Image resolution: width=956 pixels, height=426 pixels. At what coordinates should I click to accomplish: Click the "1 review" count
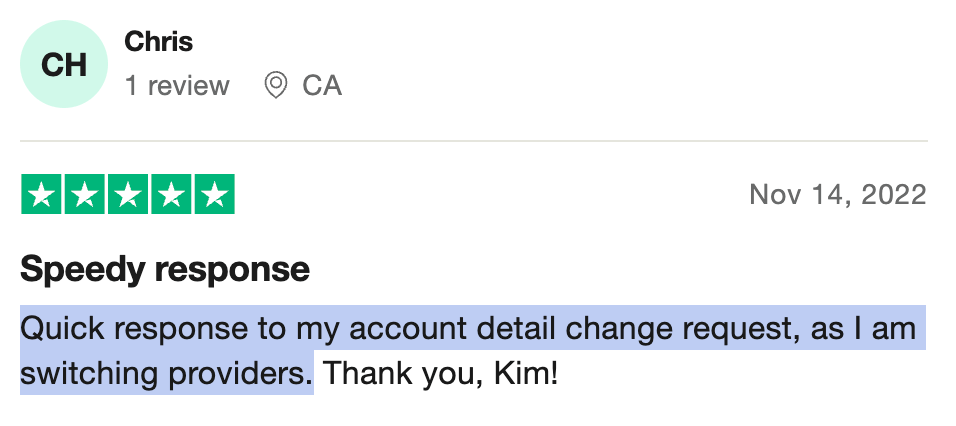click(x=177, y=85)
